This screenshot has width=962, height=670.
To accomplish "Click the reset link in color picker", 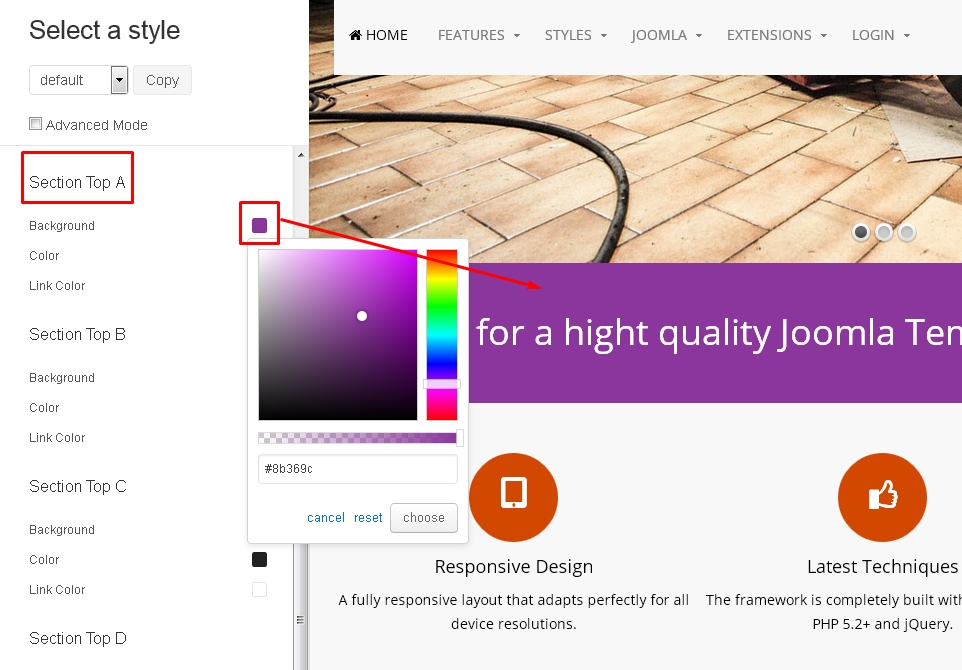I will tap(368, 518).
